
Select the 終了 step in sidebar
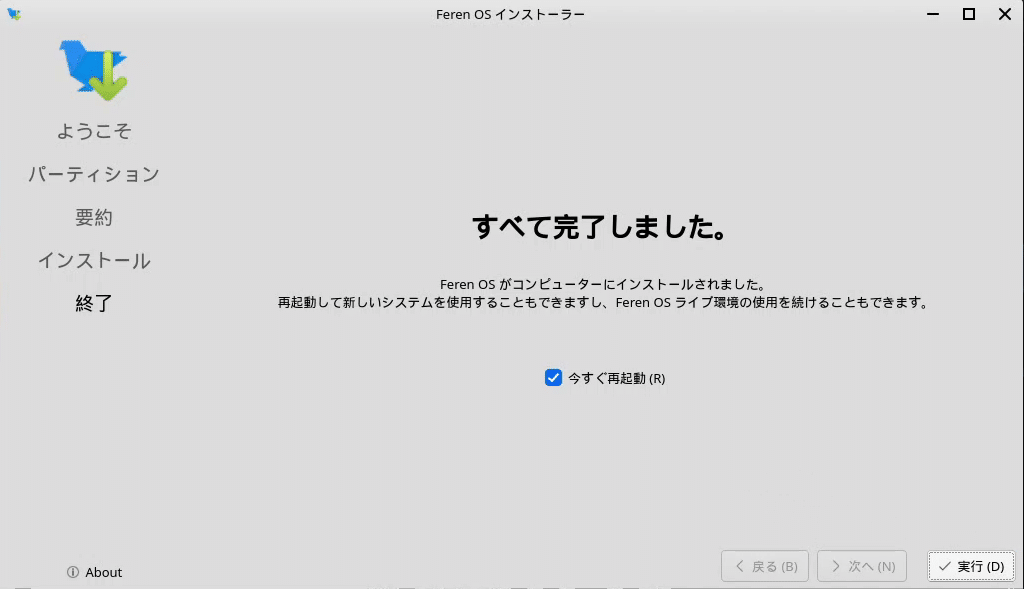click(x=94, y=304)
